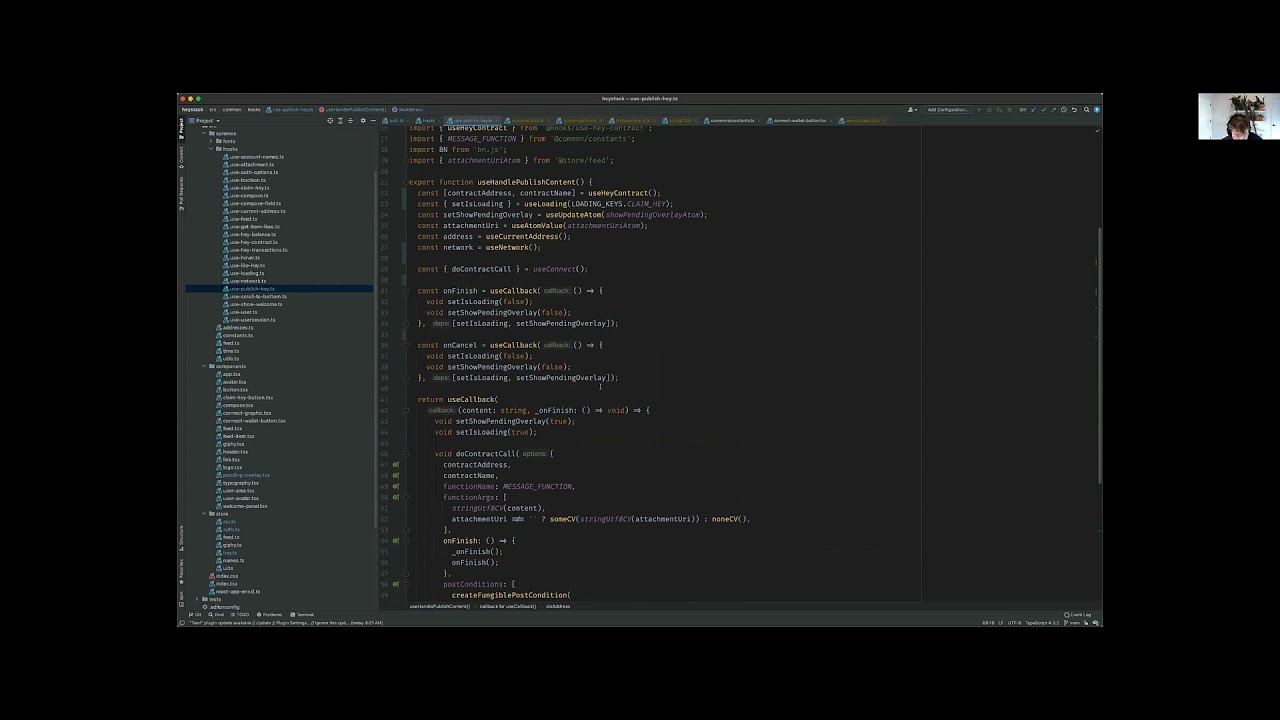Collapse the store folder

click(x=205, y=514)
